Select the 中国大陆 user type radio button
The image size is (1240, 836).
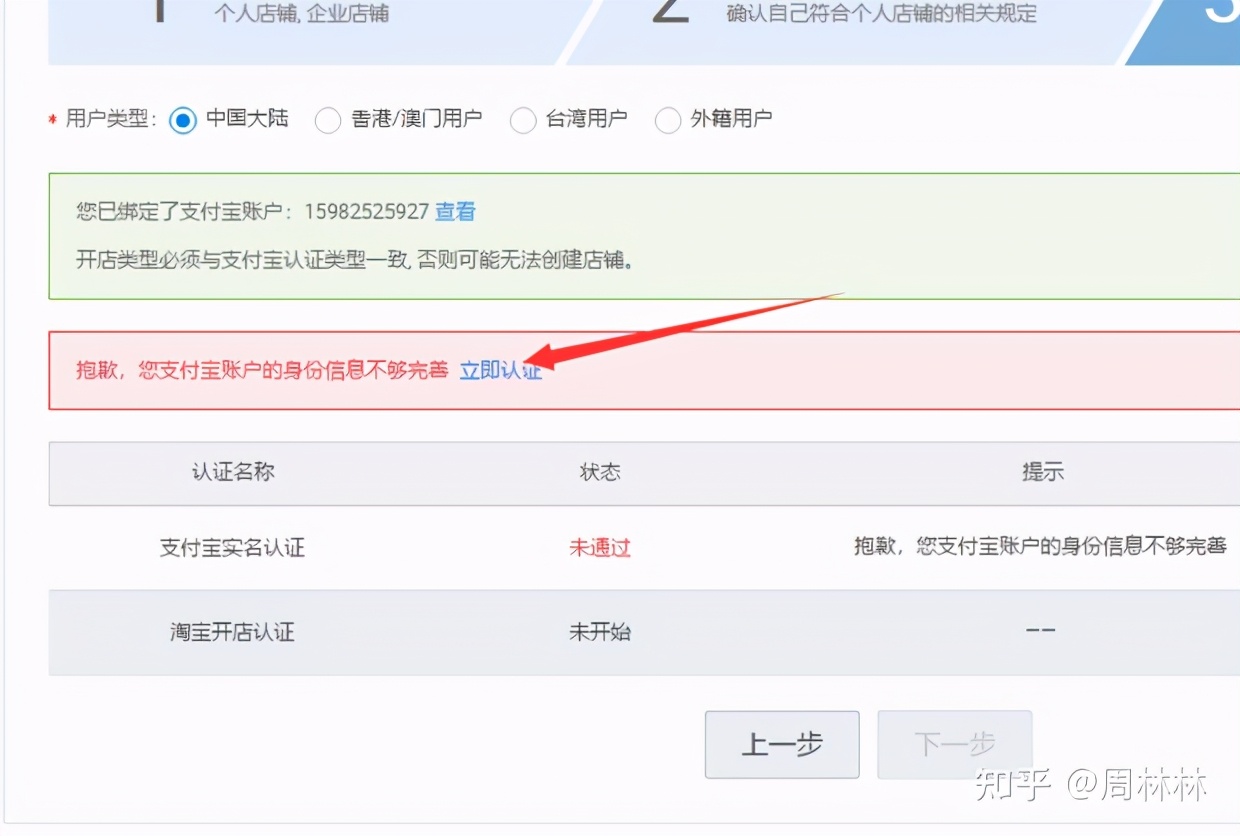181,120
